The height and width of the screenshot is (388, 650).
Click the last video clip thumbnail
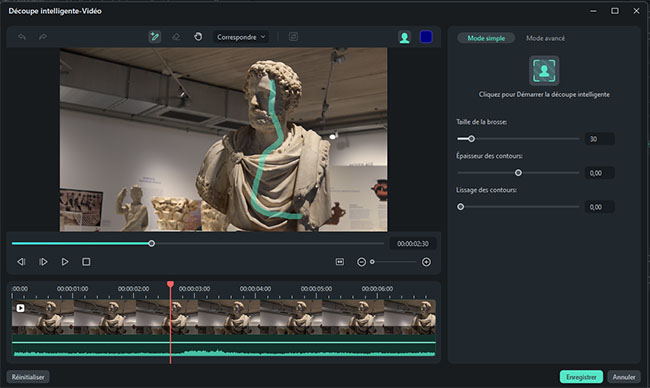point(410,317)
